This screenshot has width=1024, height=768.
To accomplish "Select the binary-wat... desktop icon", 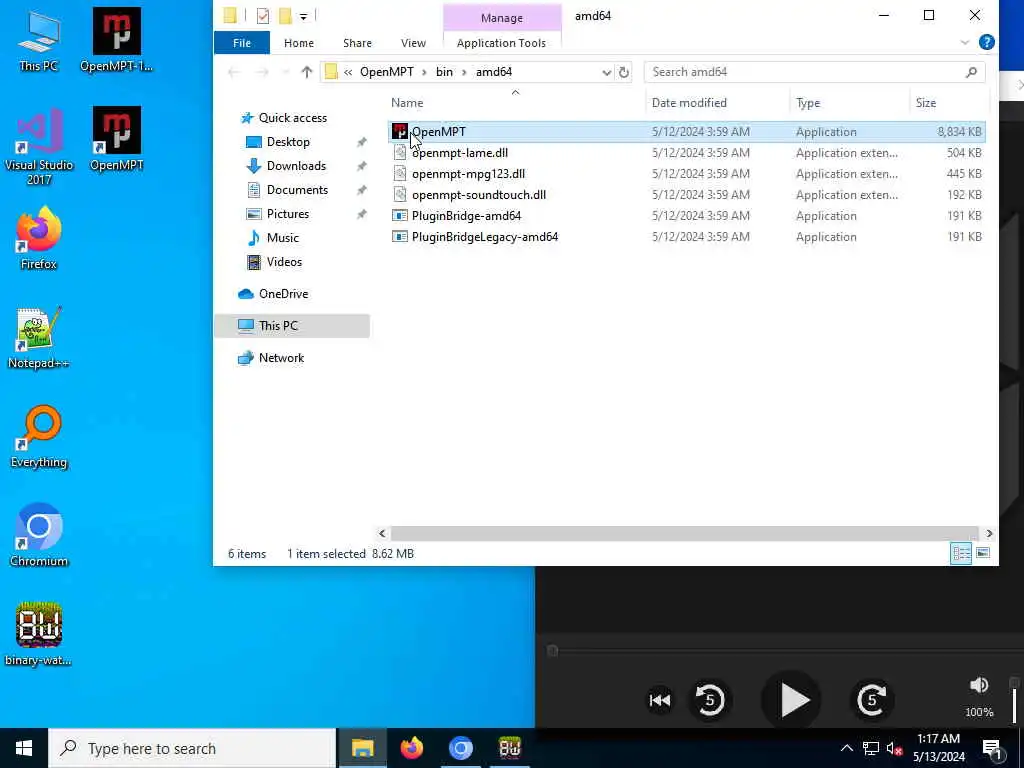I will pos(39,635).
